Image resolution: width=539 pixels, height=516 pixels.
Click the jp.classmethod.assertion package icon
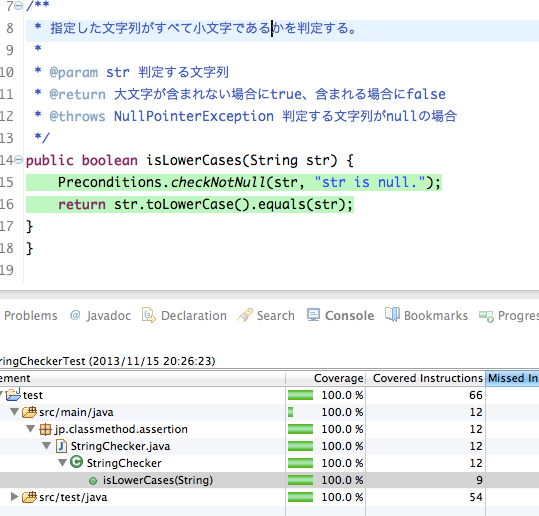click(x=45, y=429)
